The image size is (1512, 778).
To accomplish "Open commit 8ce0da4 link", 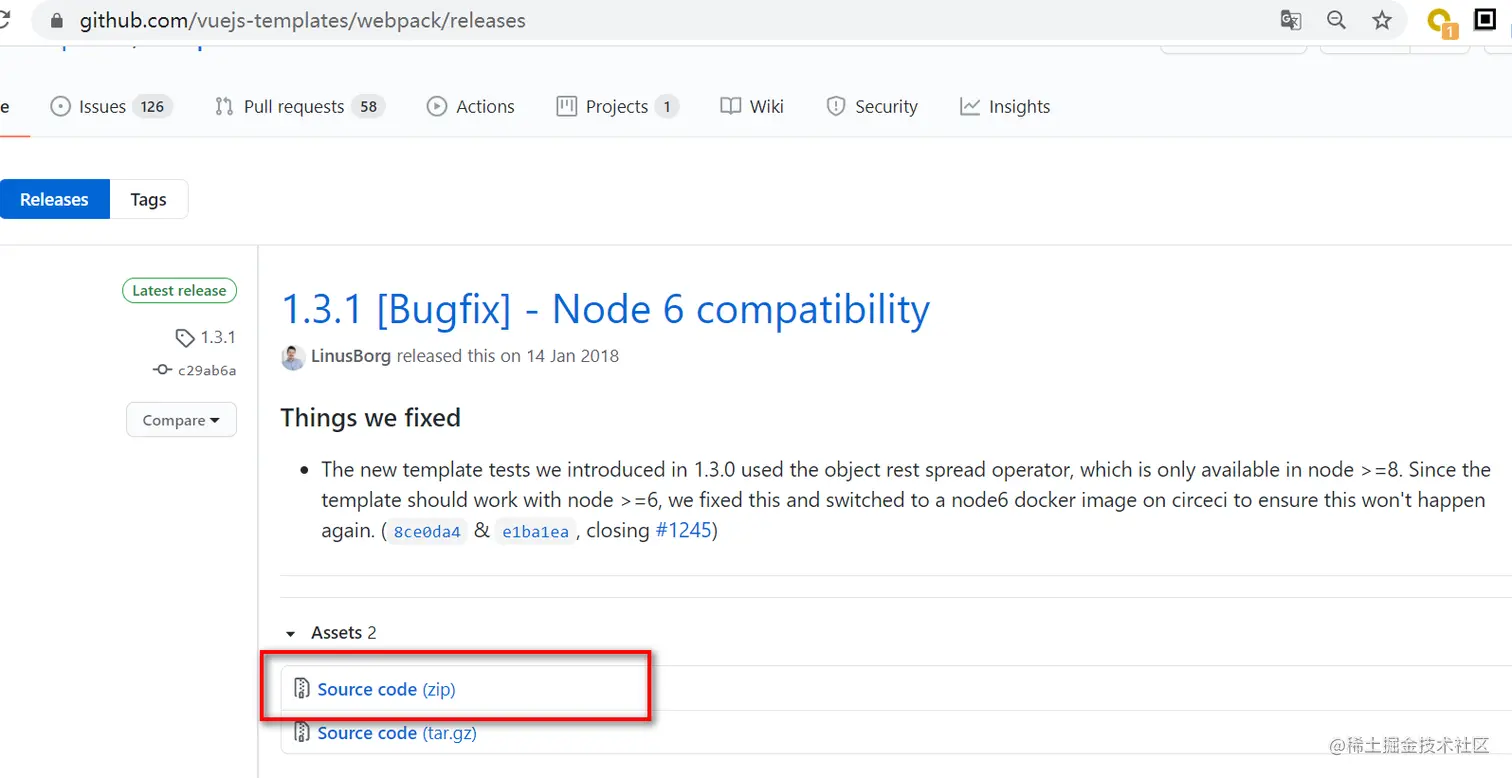I will [427, 532].
